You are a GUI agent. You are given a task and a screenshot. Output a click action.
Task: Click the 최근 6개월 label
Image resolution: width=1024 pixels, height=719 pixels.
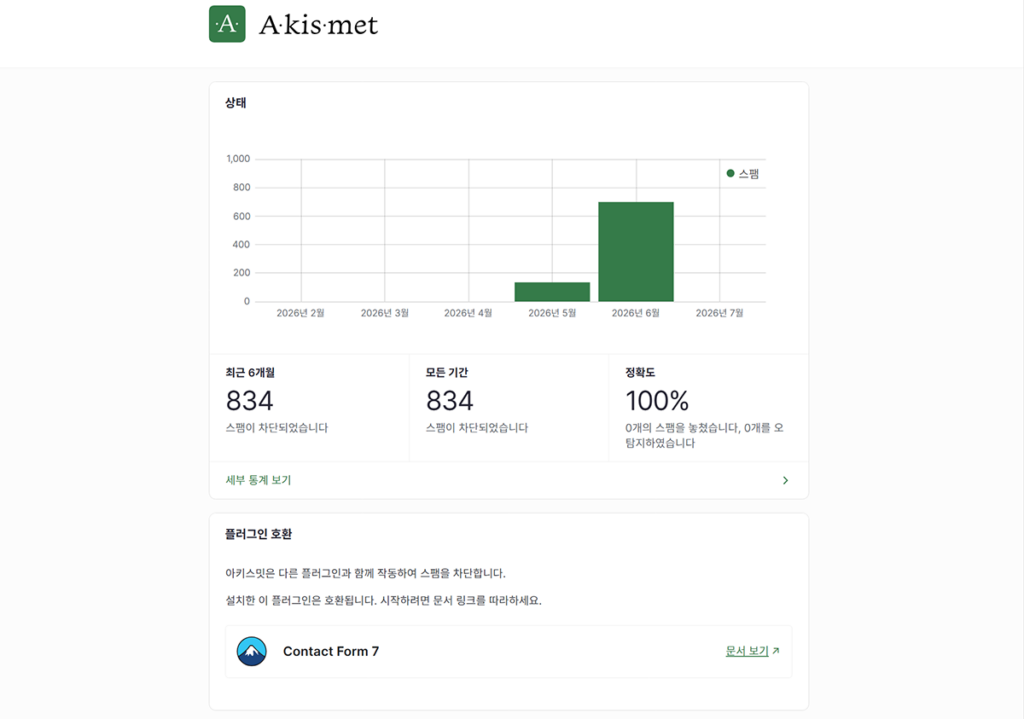pos(250,372)
